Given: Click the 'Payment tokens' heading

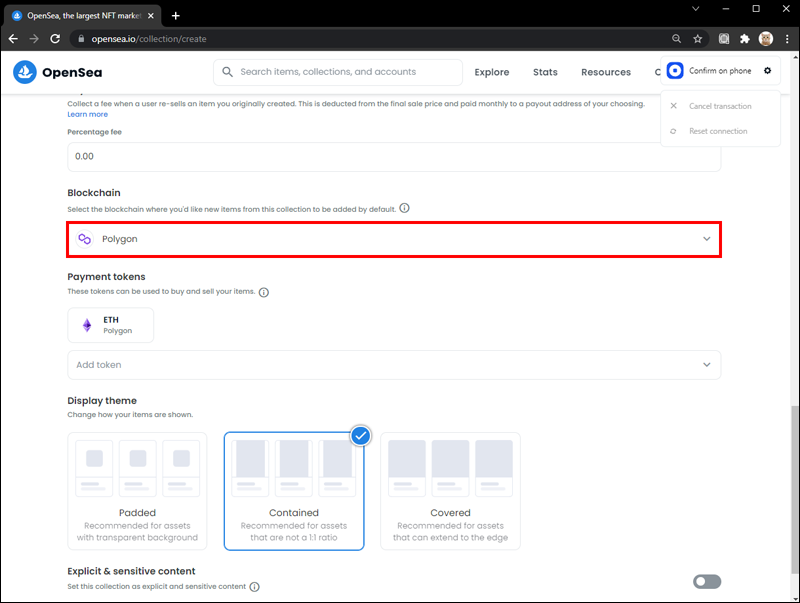Looking at the screenshot, I should [x=106, y=277].
